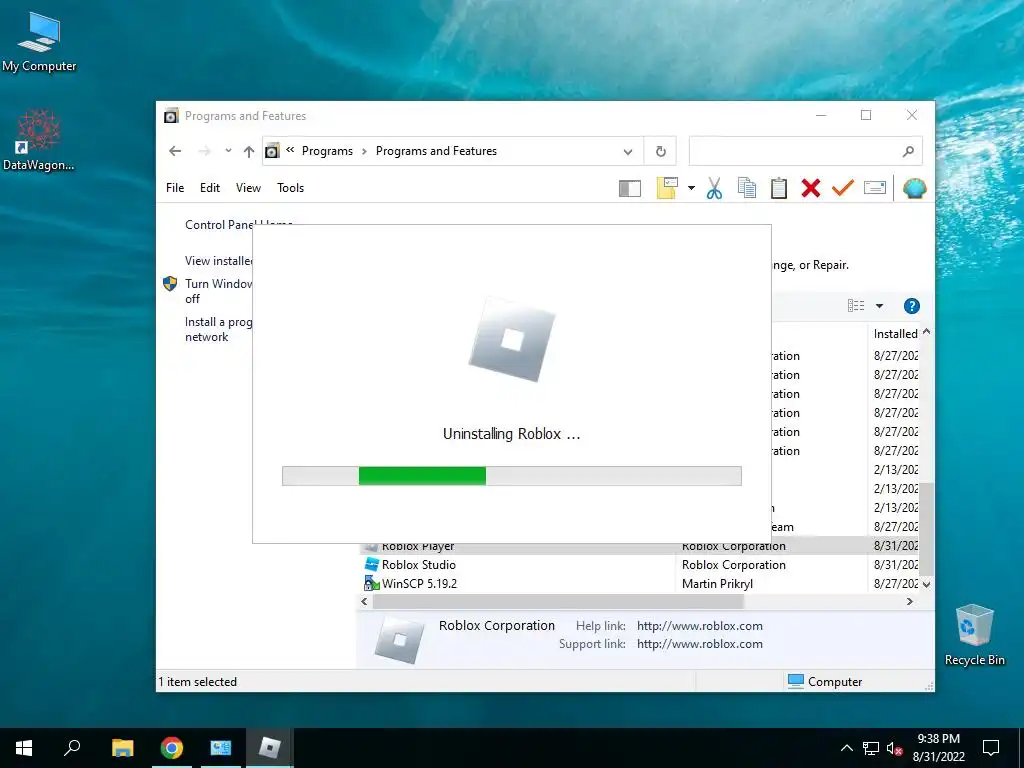
Task: Open taskbar search
Action: pos(72,748)
